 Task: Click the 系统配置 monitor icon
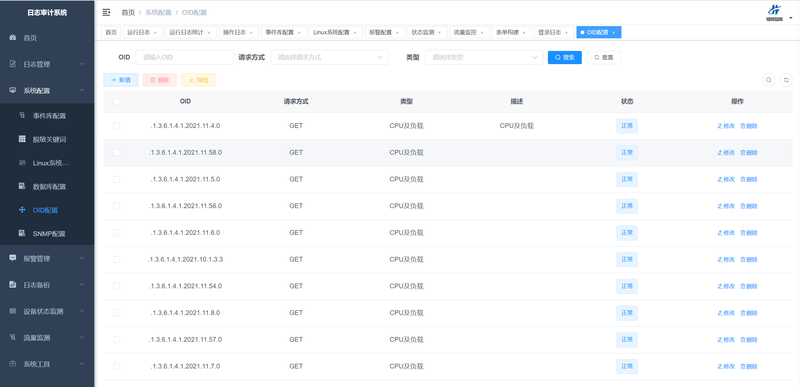coord(13,91)
